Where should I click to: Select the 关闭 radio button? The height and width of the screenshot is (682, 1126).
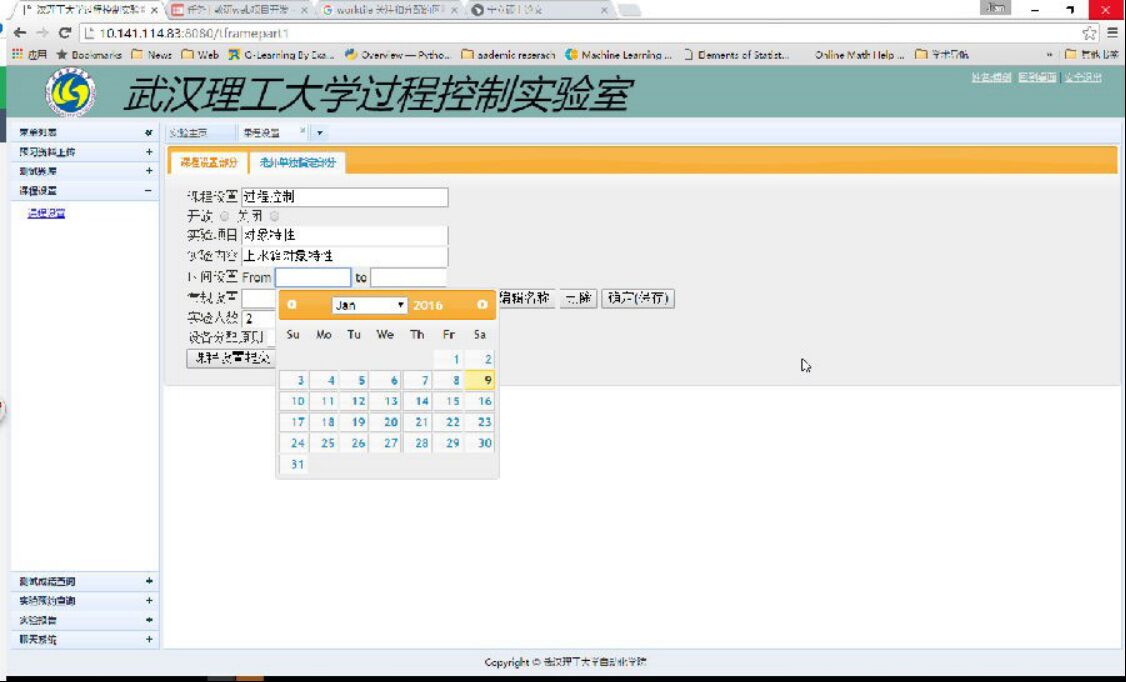[x=274, y=216]
